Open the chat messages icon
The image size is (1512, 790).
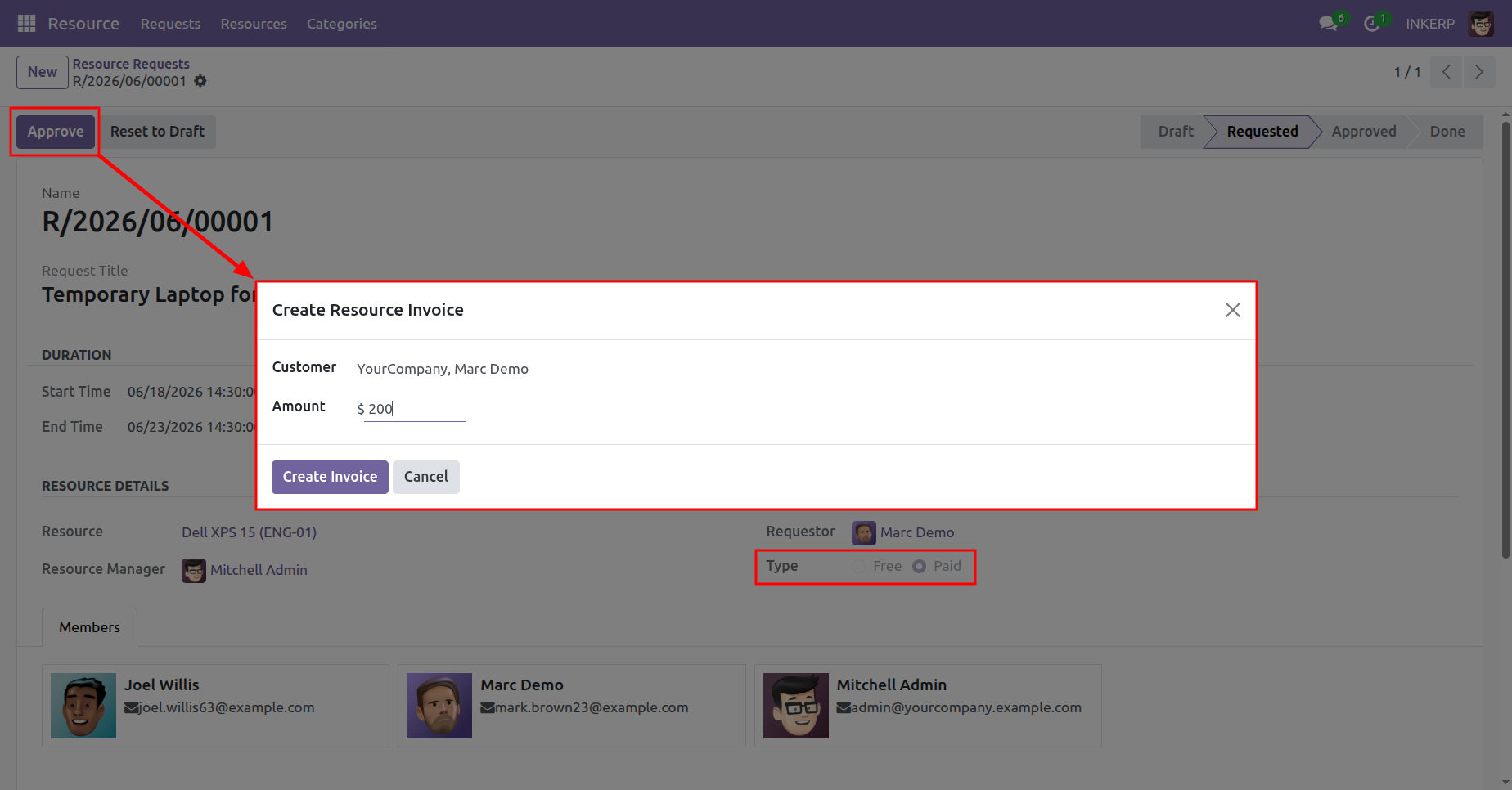coord(1328,24)
